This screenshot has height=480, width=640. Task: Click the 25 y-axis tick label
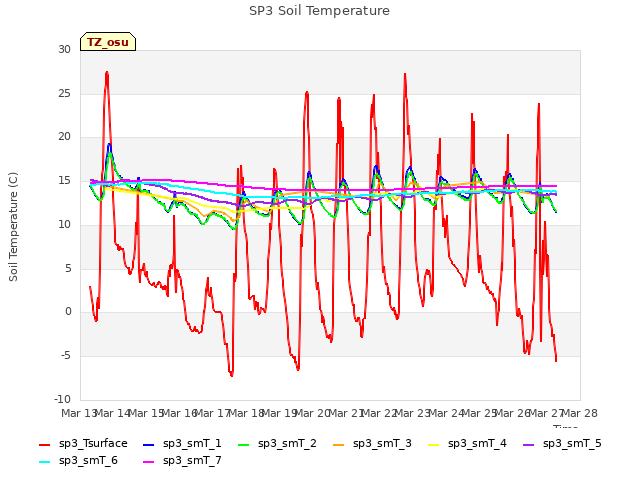(x=64, y=93)
